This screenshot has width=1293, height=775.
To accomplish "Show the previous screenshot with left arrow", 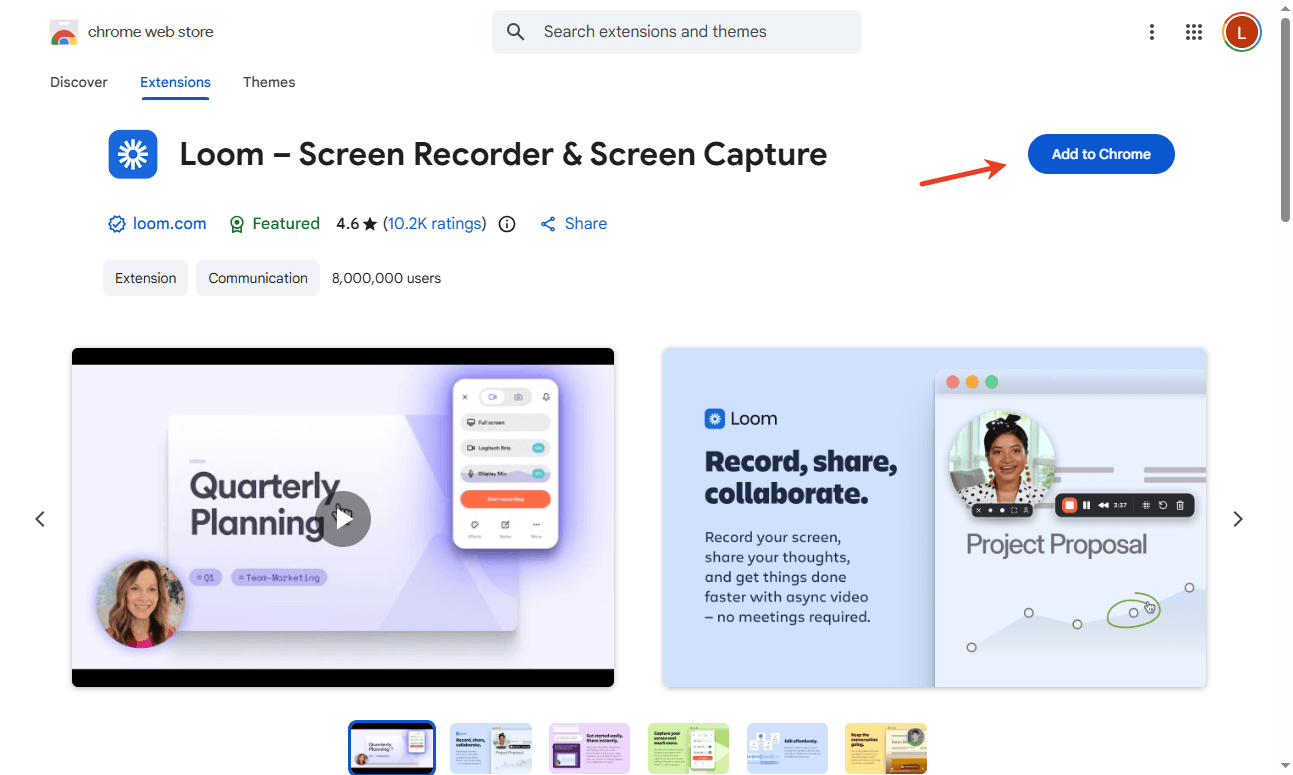I will coord(40,518).
